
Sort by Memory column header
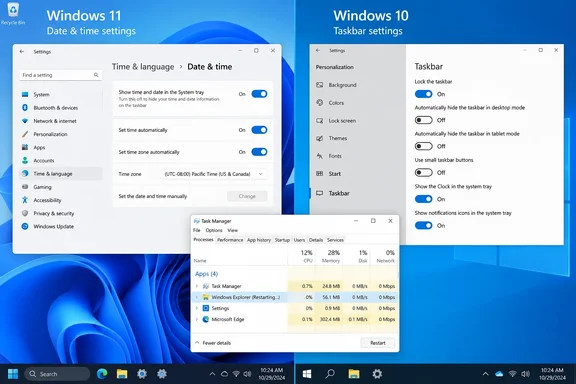pyautogui.click(x=328, y=256)
